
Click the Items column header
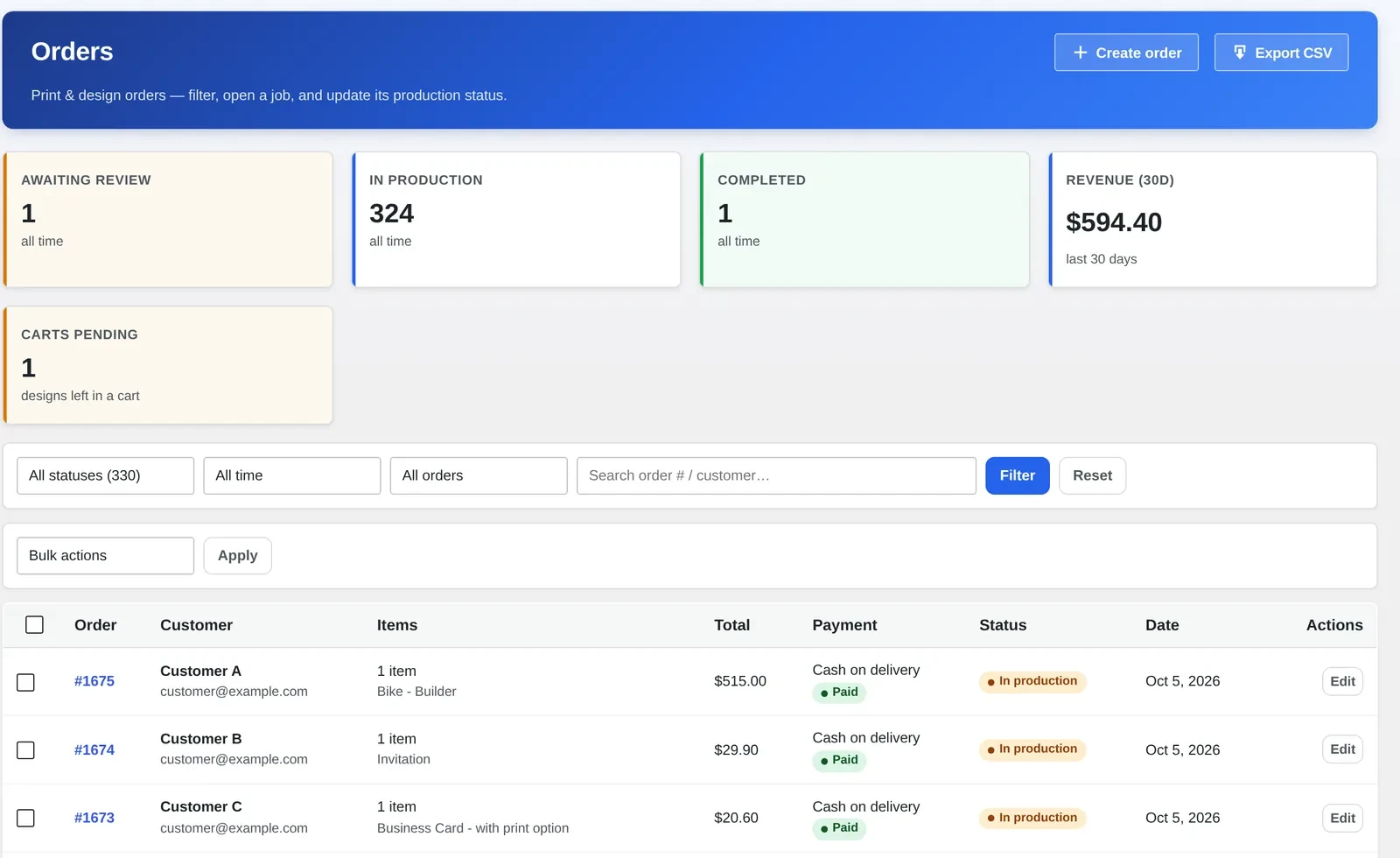tap(397, 625)
